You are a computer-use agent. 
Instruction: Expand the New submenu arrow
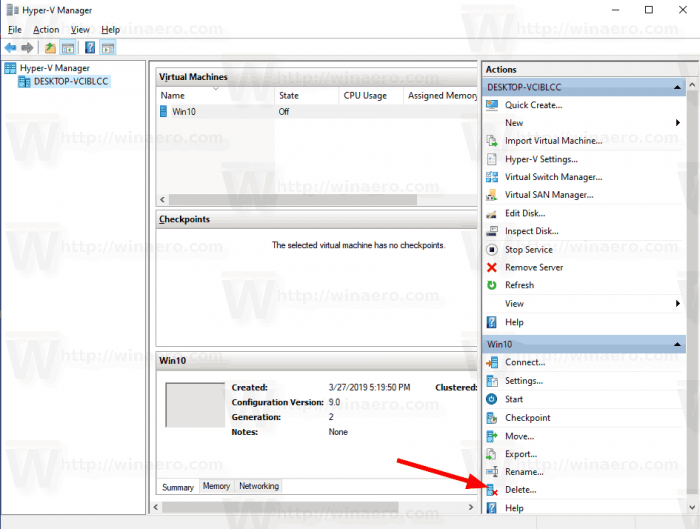coord(679,123)
